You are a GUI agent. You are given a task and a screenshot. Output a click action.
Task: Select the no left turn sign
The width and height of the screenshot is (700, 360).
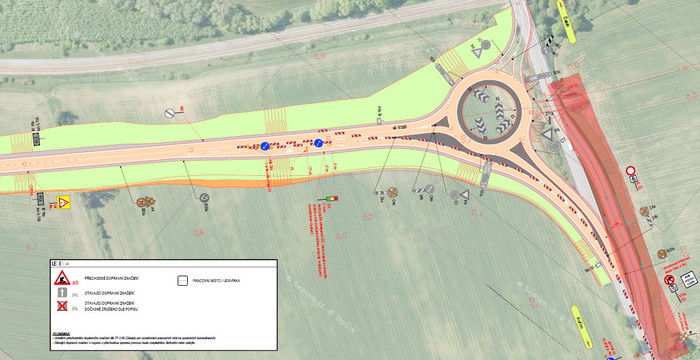(x=668, y=280)
